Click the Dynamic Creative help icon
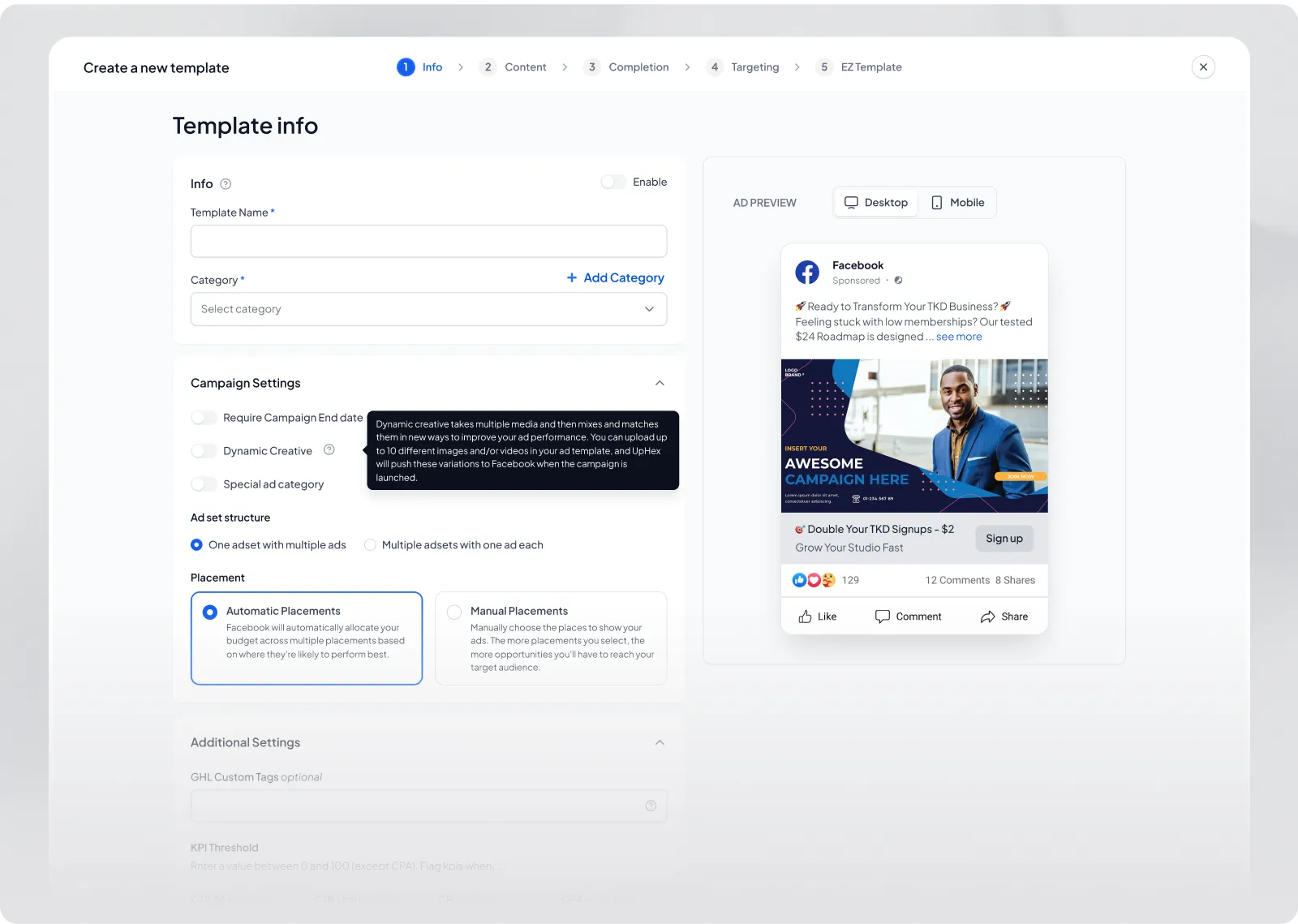Viewport: 1298px width, 924px height. point(329,450)
